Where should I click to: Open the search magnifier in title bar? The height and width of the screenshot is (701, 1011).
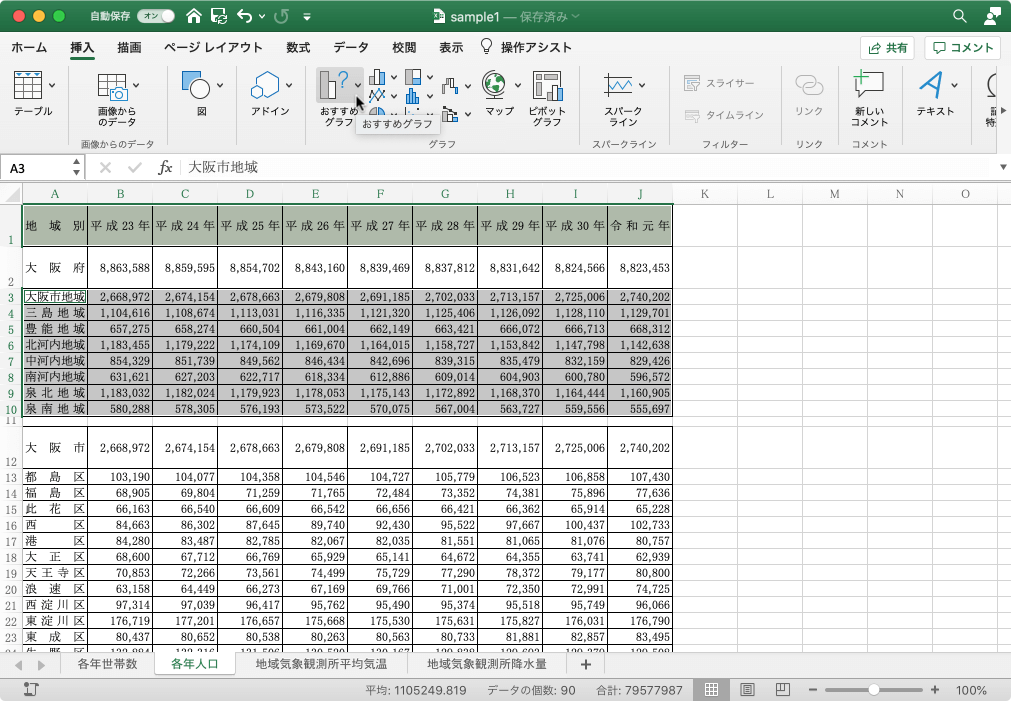click(960, 16)
